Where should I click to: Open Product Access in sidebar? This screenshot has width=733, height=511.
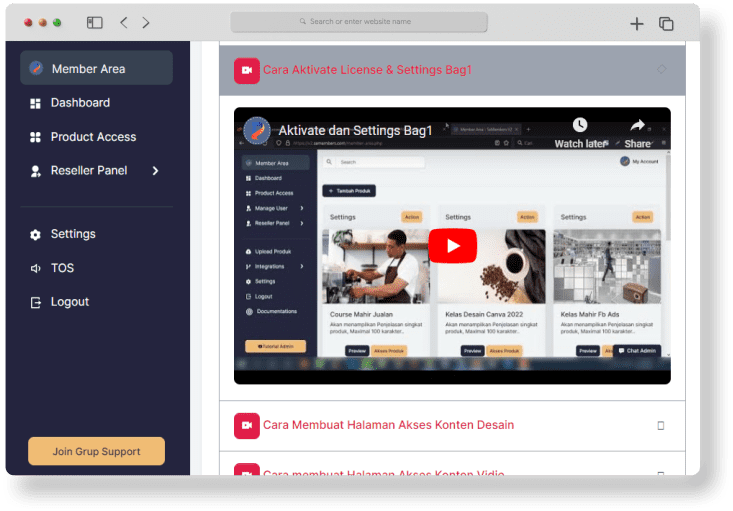(x=93, y=137)
